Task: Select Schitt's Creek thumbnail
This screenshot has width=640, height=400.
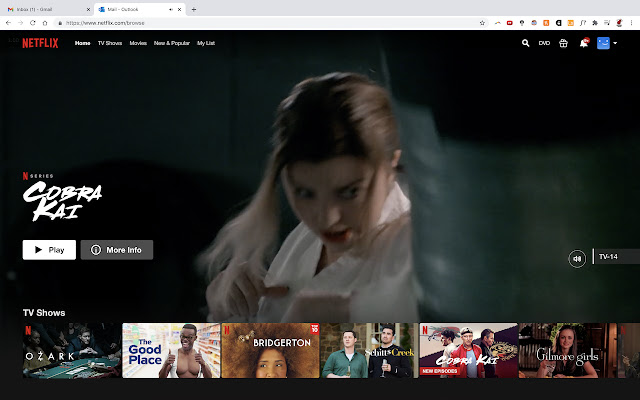Action: (369, 351)
